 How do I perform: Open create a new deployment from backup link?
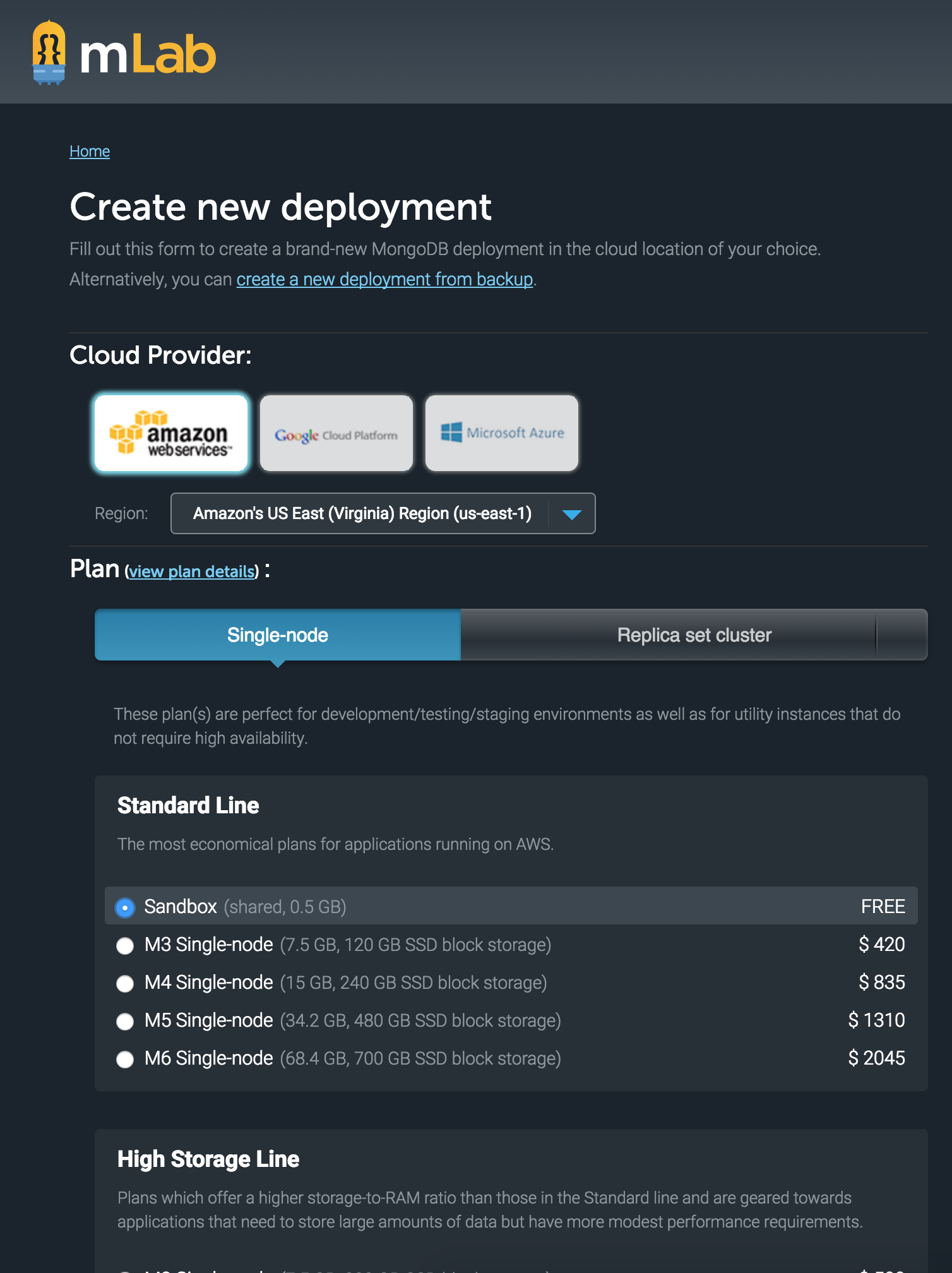[384, 279]
